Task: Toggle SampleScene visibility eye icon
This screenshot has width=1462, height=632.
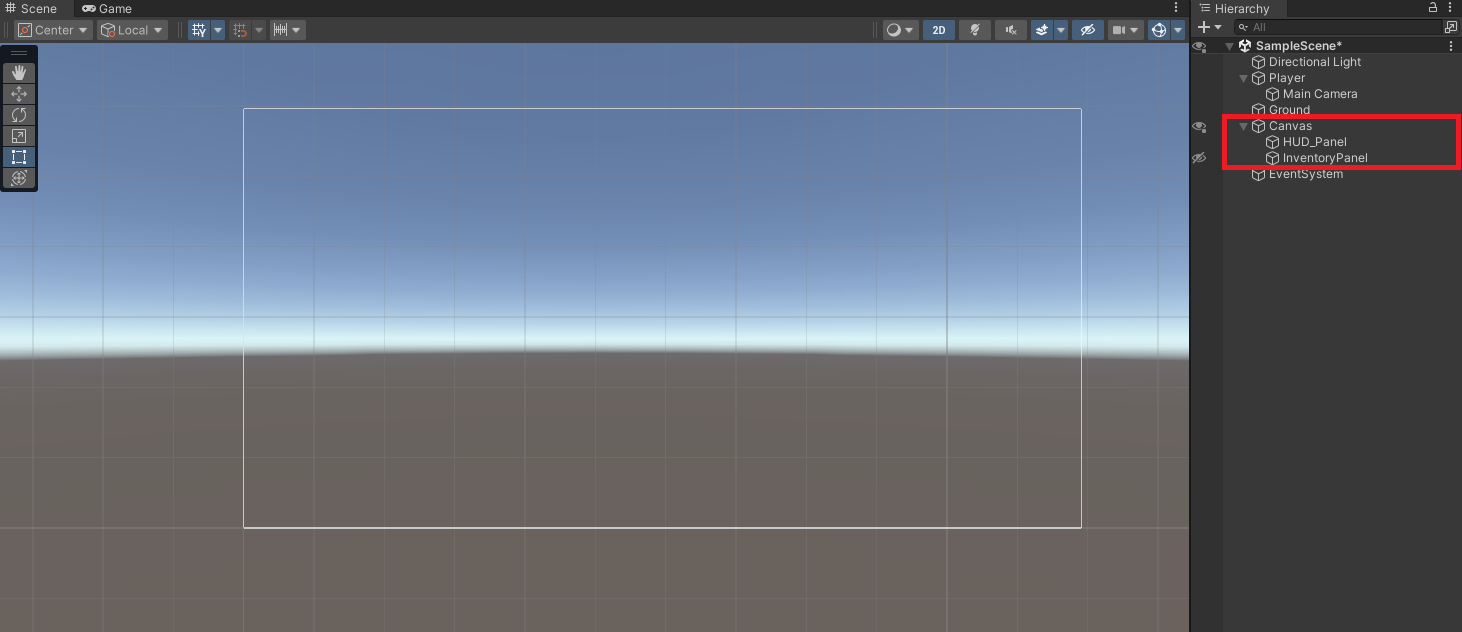Action: coord(1199,46)
